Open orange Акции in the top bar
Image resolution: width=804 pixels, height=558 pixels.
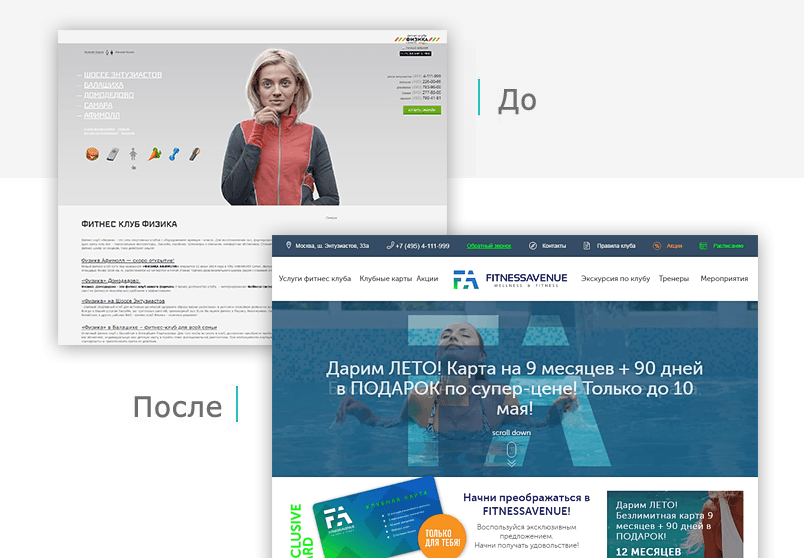[x=674, y=246]
